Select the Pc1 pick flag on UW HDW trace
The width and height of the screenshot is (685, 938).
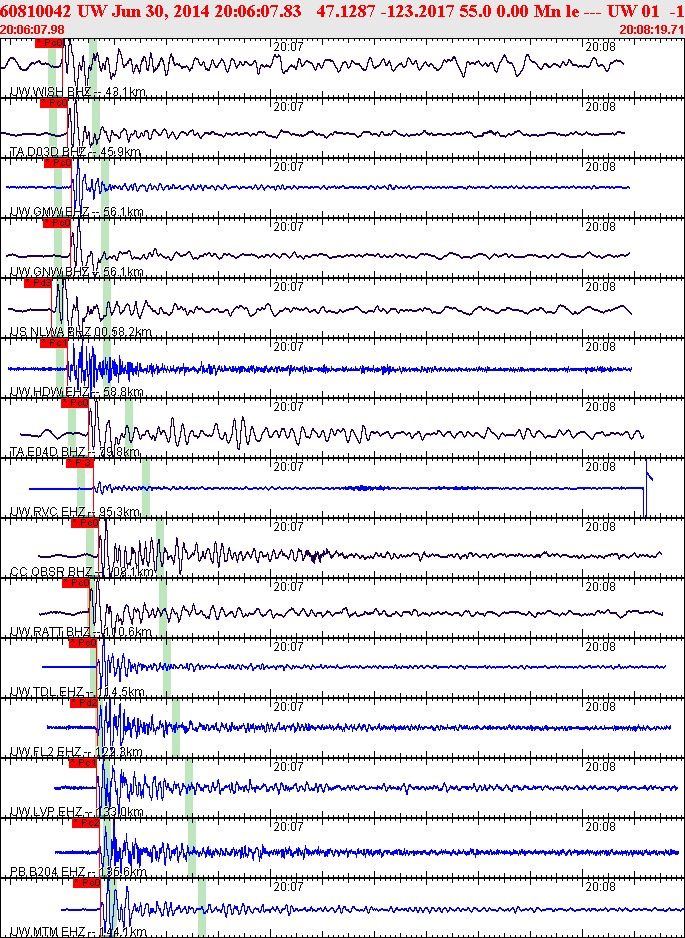[x=54, y=343]
